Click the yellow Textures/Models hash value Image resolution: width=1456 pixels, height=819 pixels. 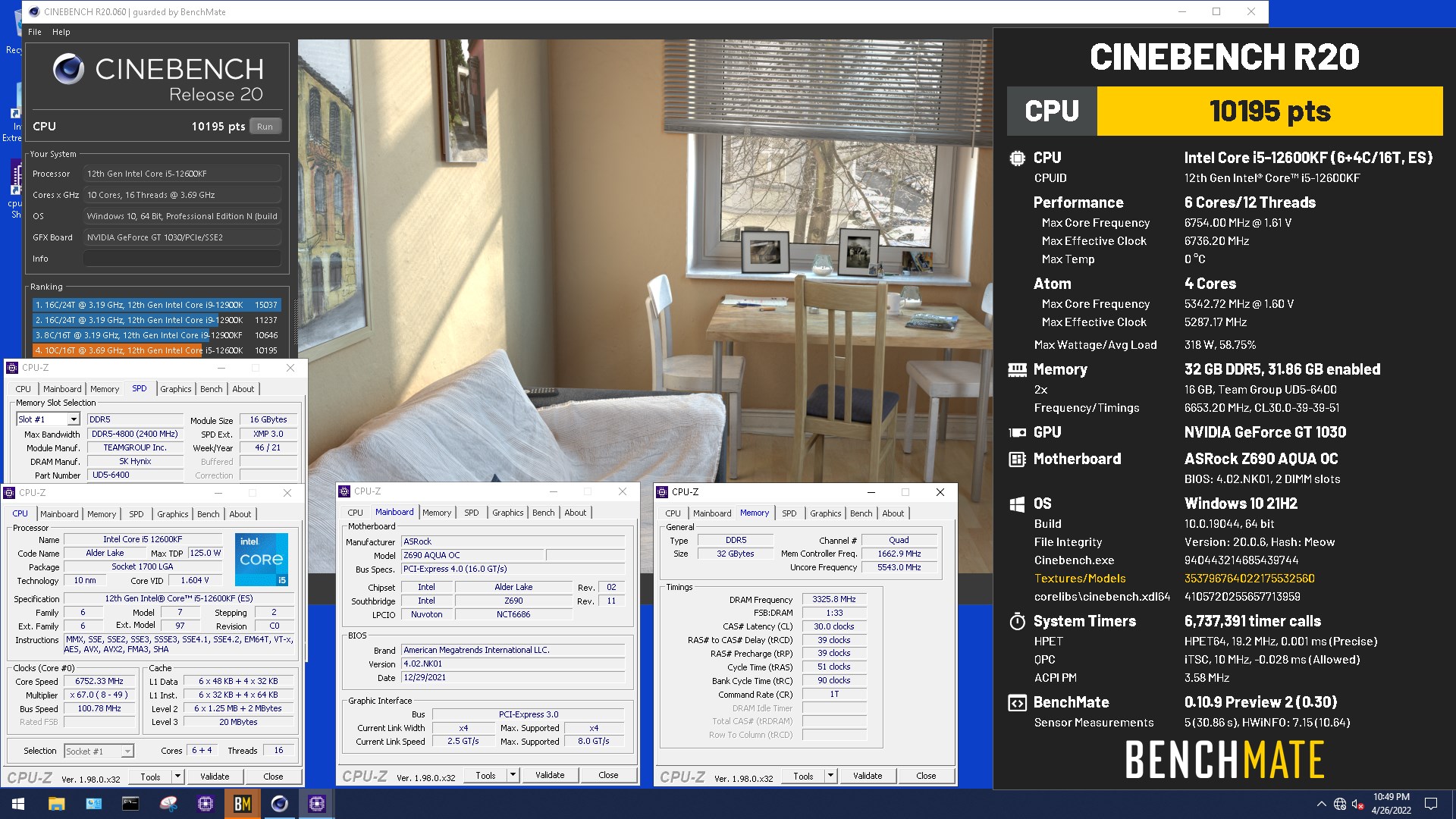point(1250,579)
